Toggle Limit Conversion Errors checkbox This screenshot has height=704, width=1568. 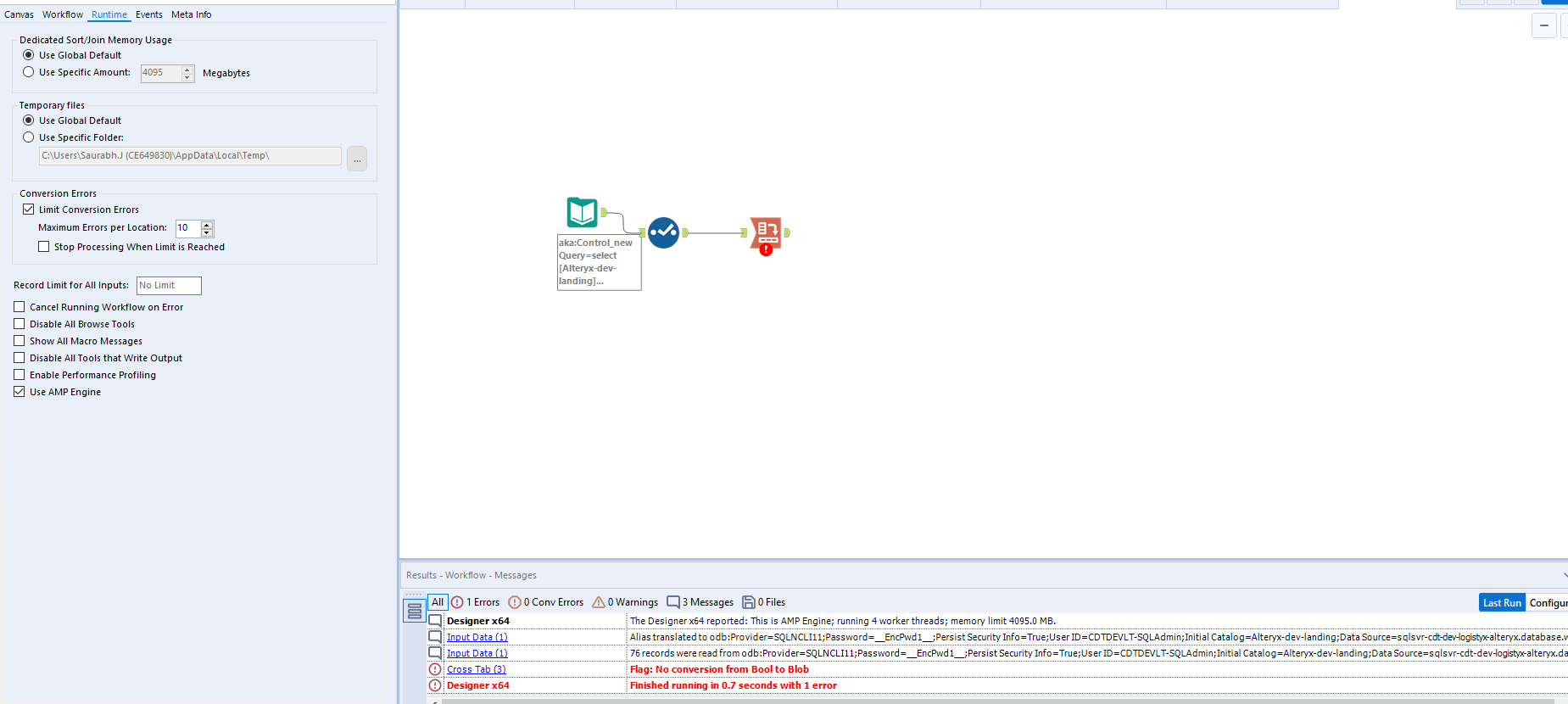tap(29, 210)
